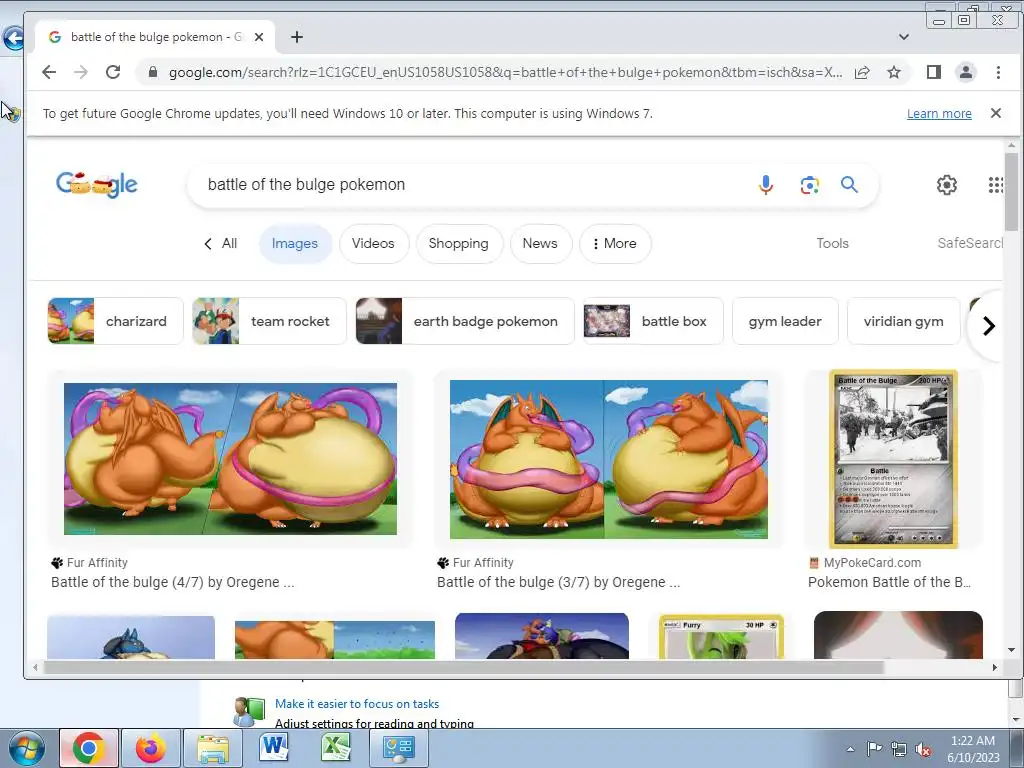This screenshot has width=1024, height=768.
Task: Open Make it easier to focus on tasks link
Action: coord(357,704)
